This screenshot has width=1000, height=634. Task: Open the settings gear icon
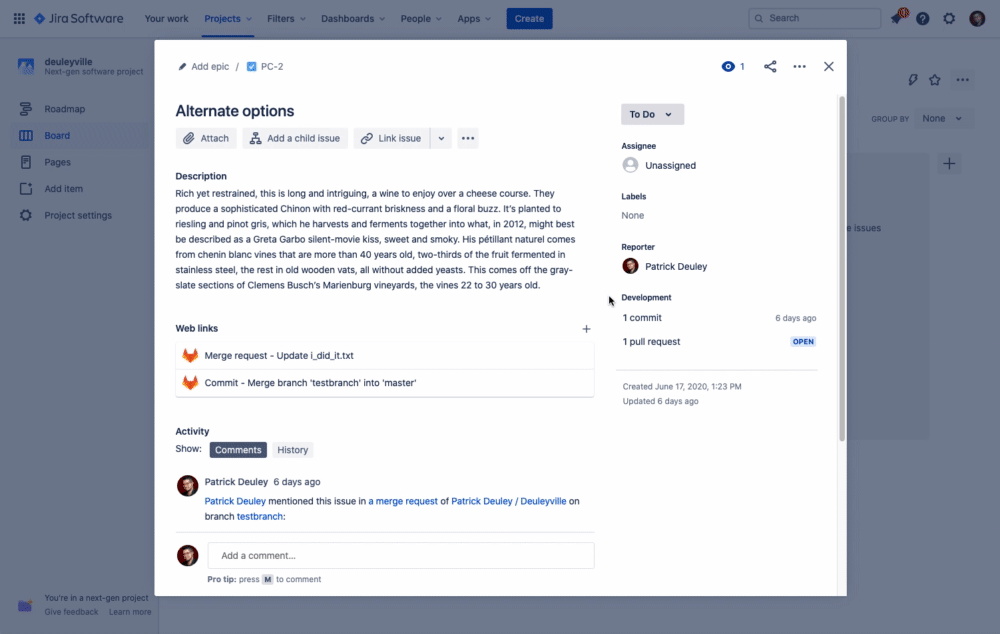point(949,18)
